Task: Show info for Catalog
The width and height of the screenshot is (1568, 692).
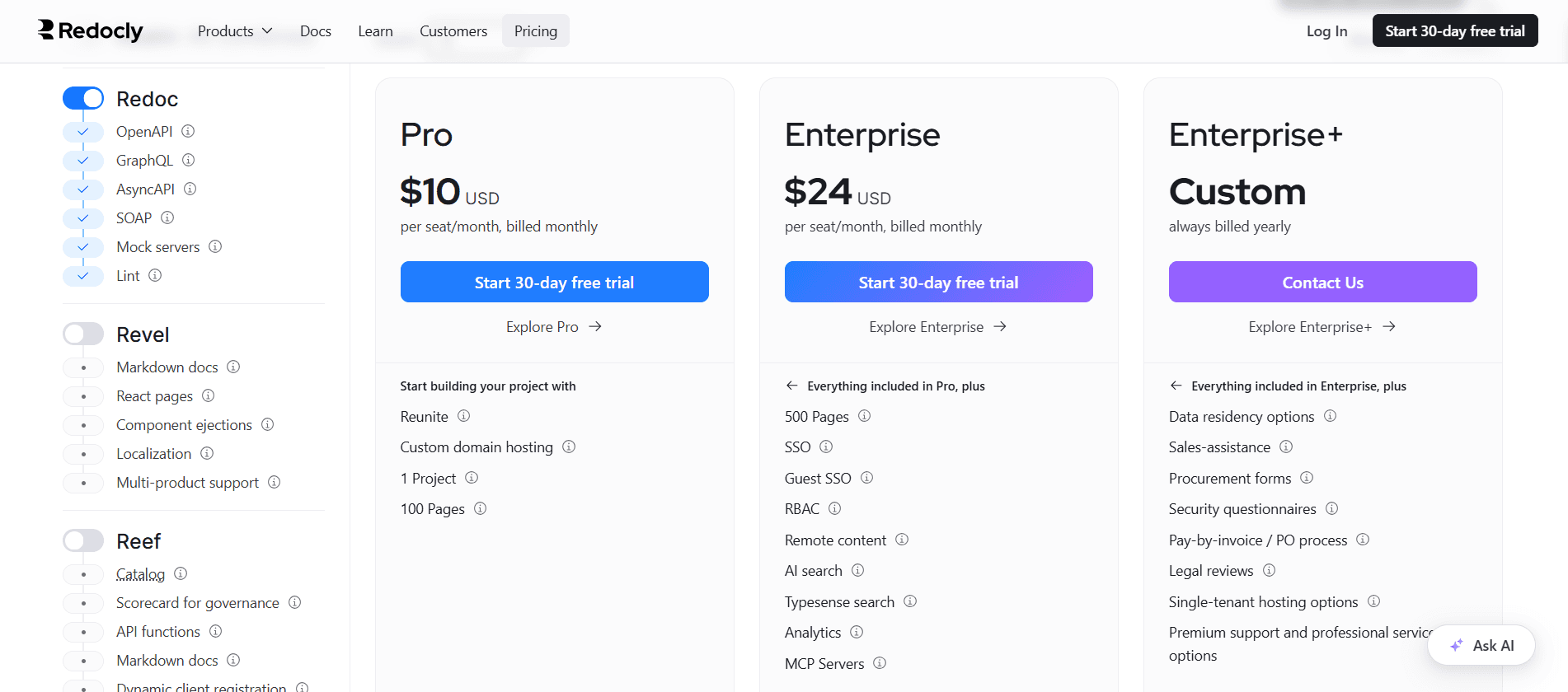Action: point(181,573)
